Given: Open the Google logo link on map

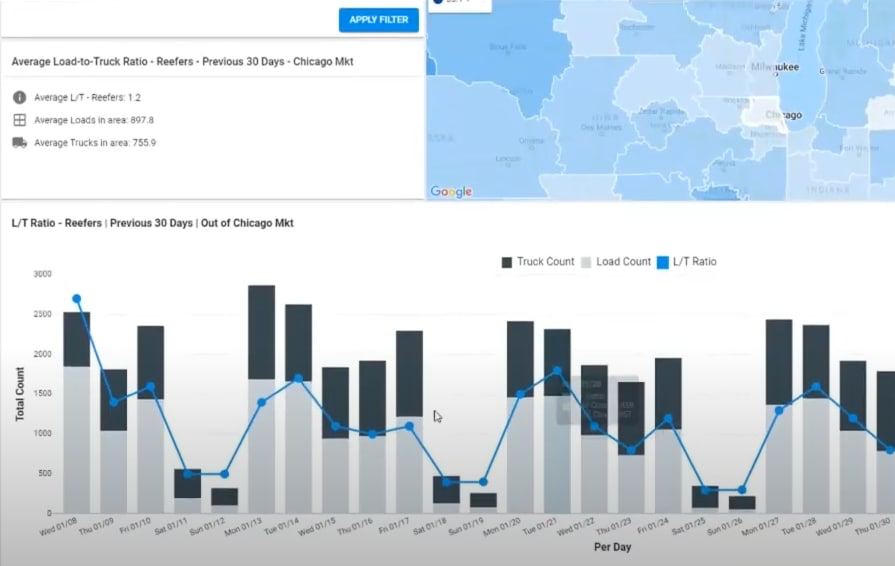Looking at the screenshot, I should tap(451, 191).
